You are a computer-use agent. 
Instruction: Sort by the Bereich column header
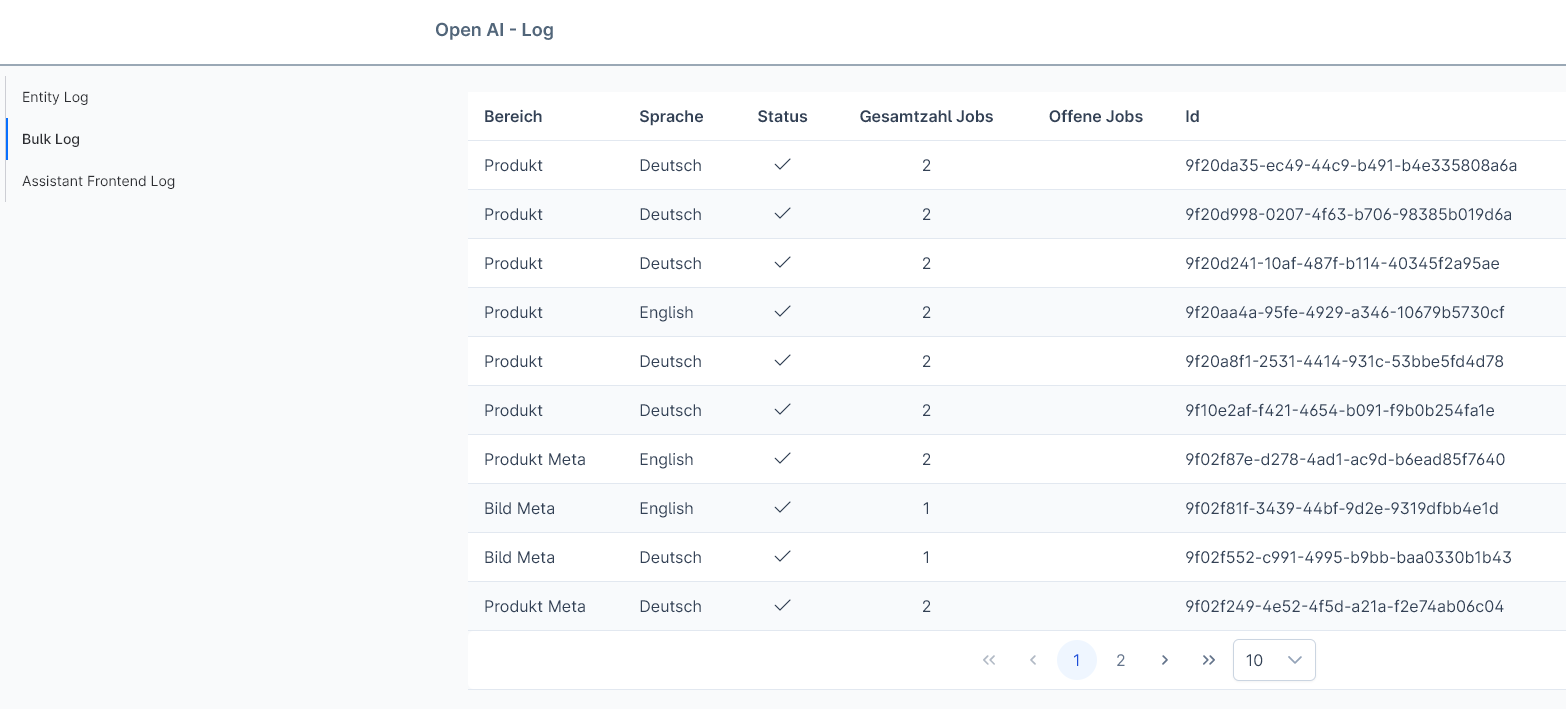(x=513, y=116)
